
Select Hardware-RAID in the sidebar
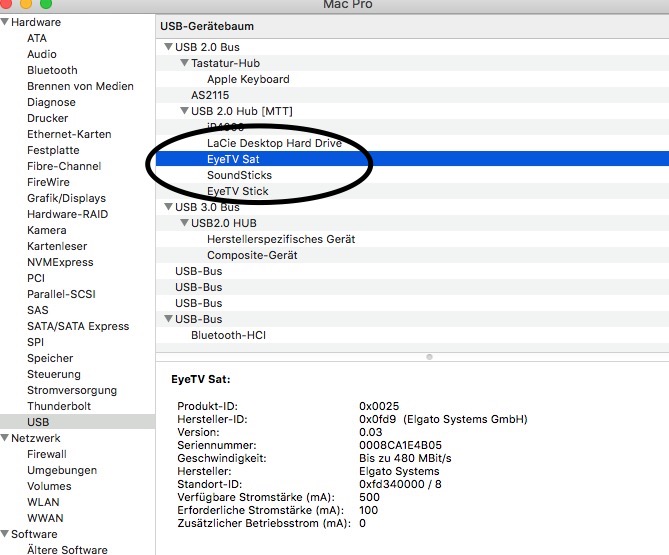67,214
